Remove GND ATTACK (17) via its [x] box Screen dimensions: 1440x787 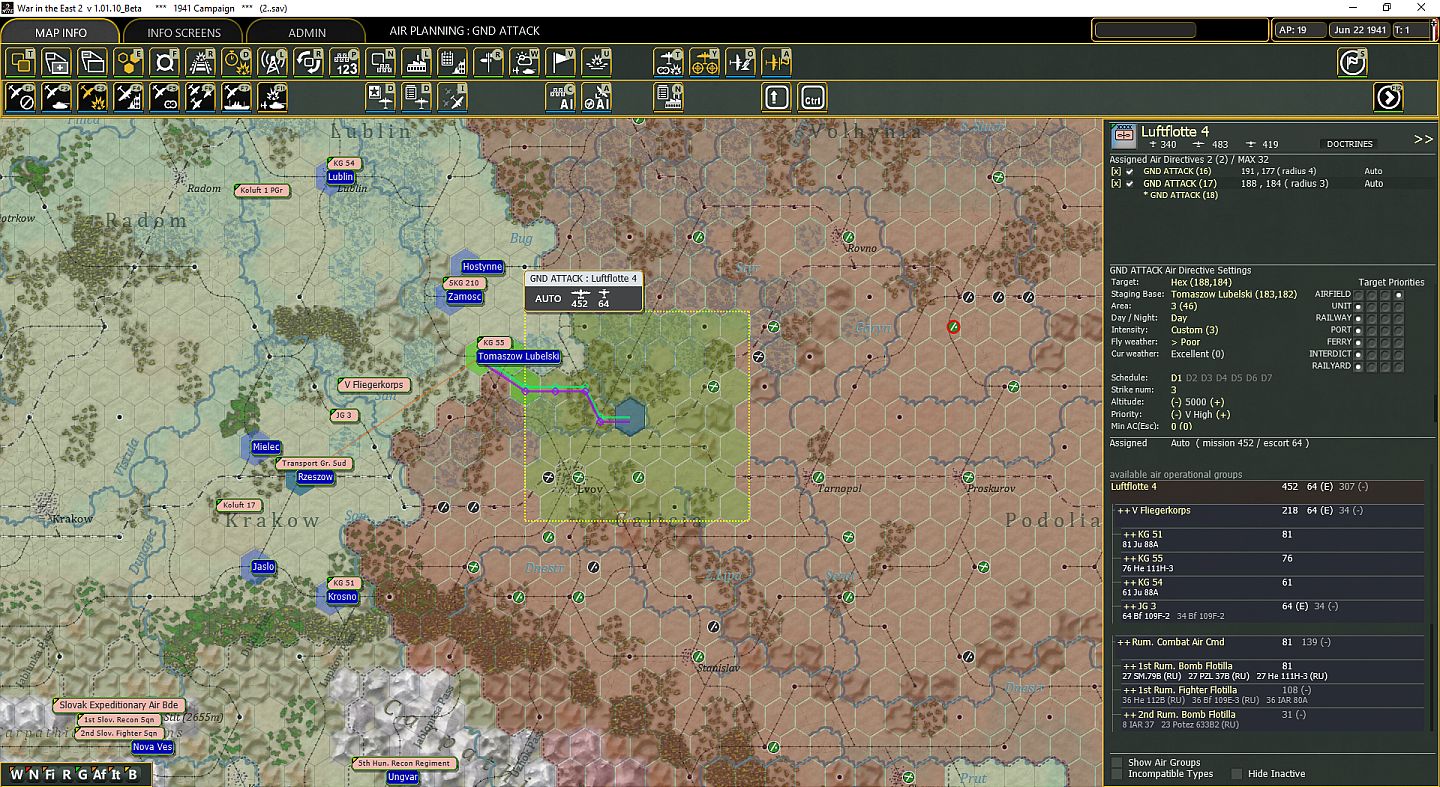(x=1116, y=184)
